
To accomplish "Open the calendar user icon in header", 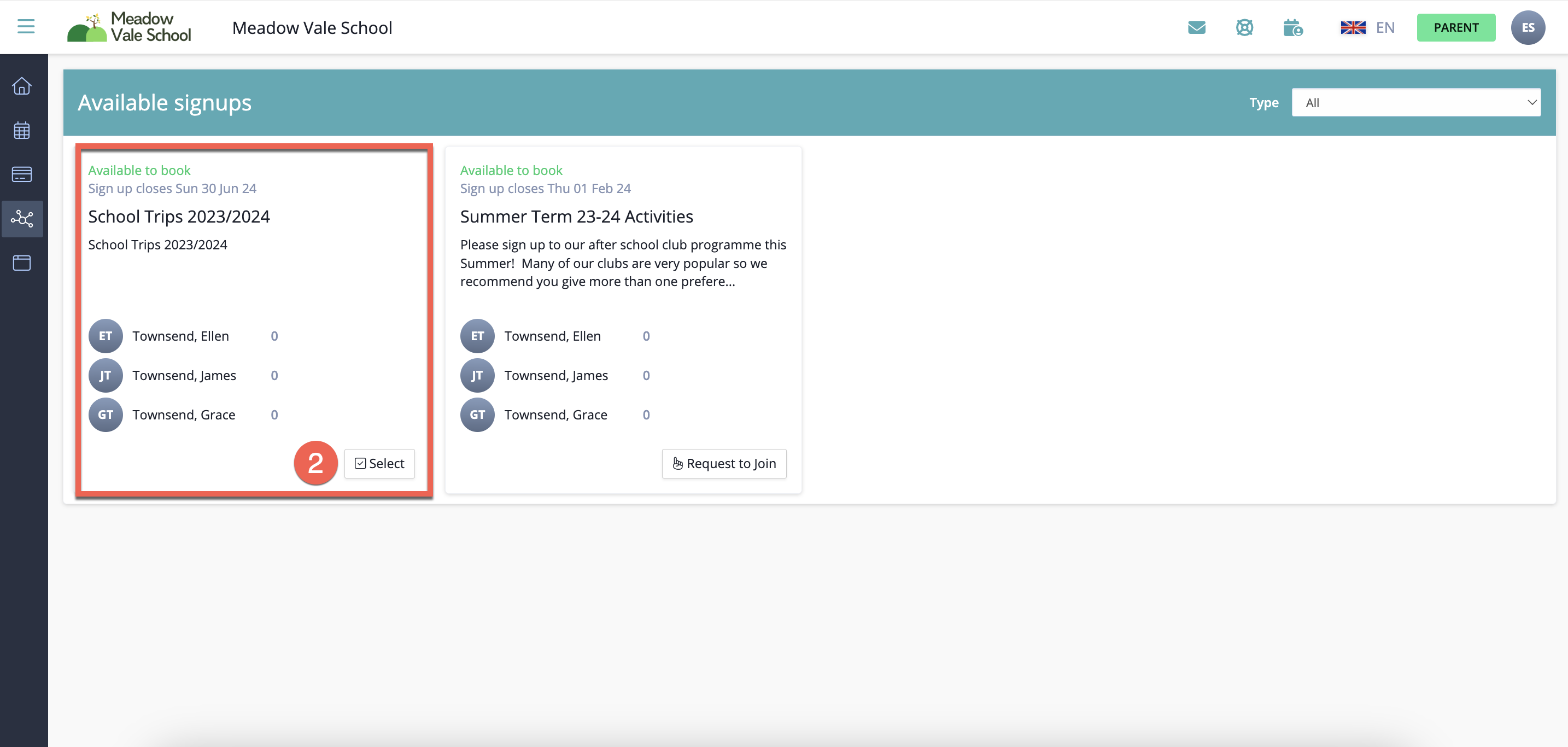I will (x=1292, y=27).
